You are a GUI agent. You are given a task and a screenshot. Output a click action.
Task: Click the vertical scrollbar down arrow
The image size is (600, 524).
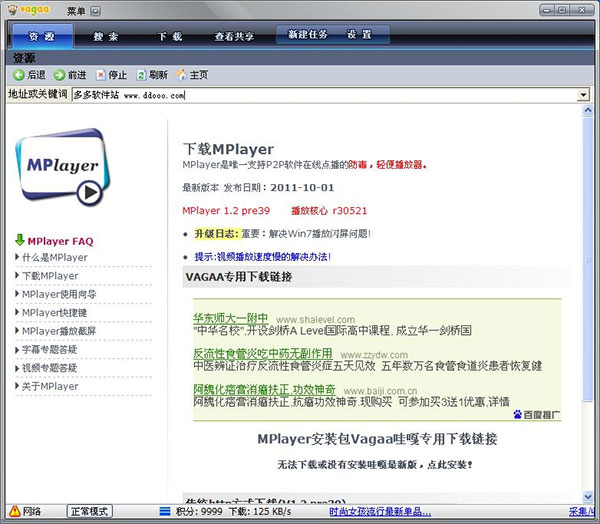588,497
